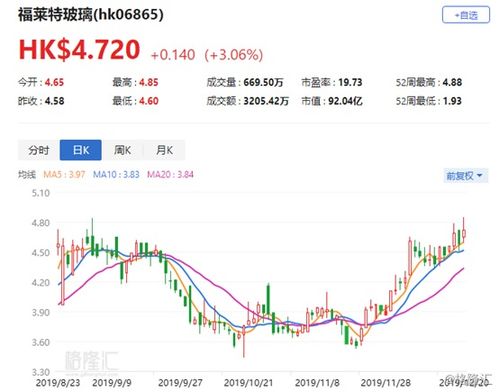Show the 月K monthly chart tab
Screen dimensions: 499x392
click(x=164, y=150)
